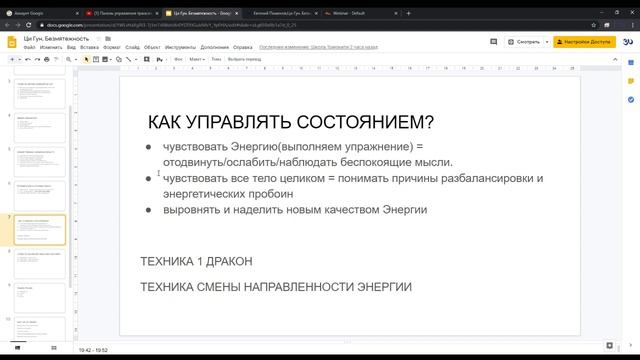Screen dimensions: 640x360
Task: Click the Paint format icon
Action: click(56, 59)
